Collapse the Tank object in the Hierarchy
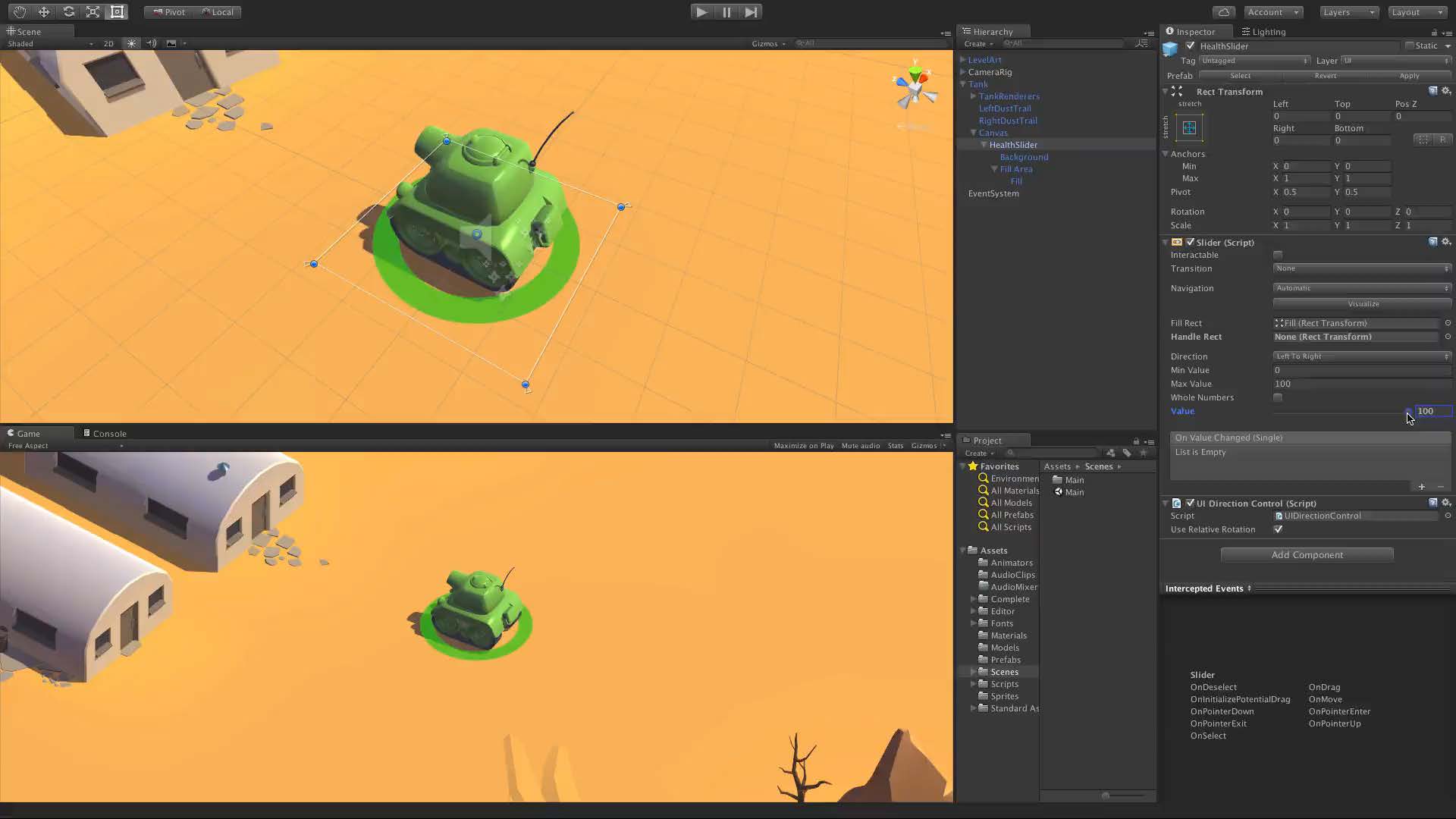The image size is (1456, 819). pyautogui.click(x=962, y=84)
